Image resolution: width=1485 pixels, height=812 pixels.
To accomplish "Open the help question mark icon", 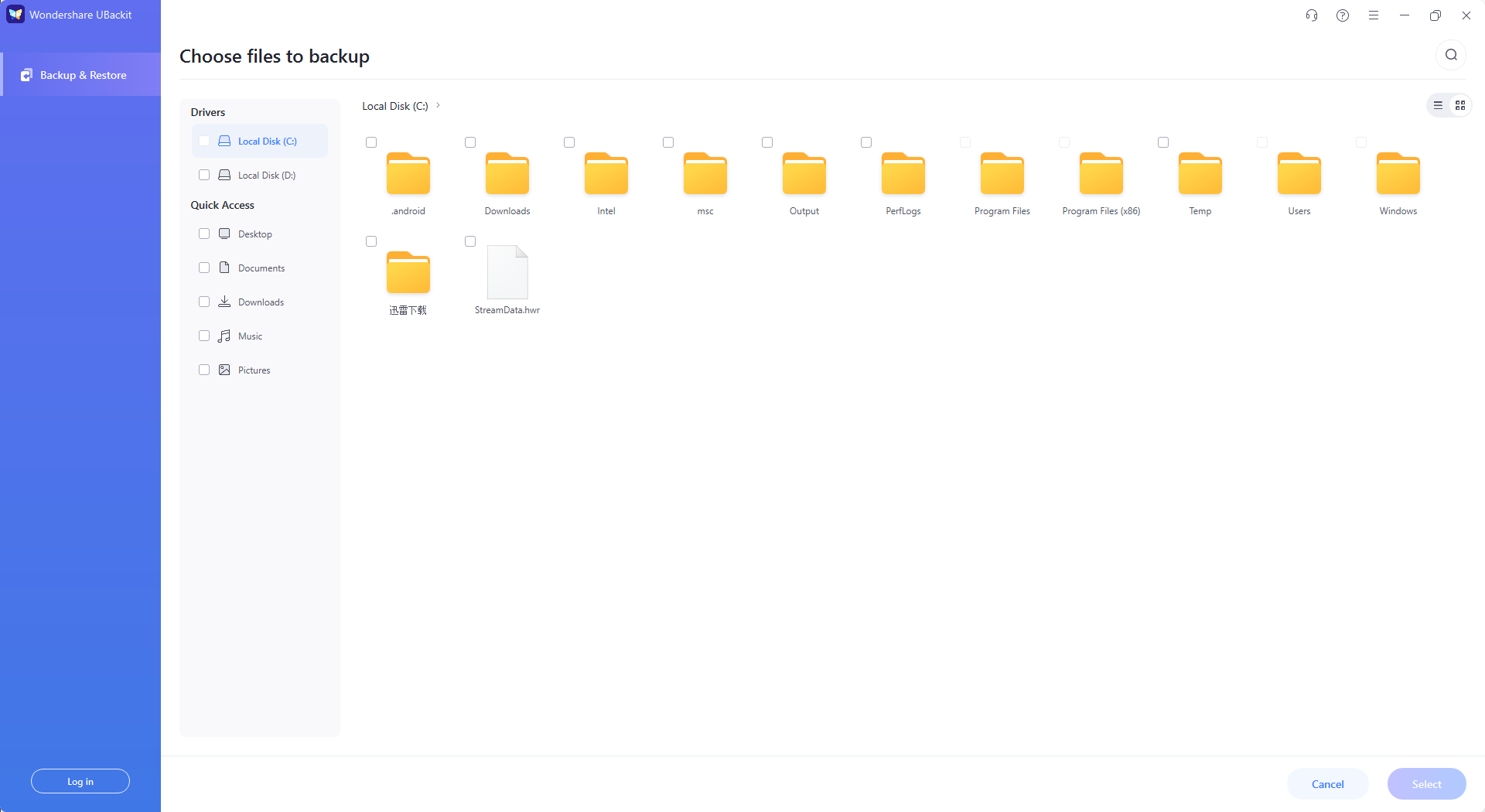I will [x=1343, y=15].
